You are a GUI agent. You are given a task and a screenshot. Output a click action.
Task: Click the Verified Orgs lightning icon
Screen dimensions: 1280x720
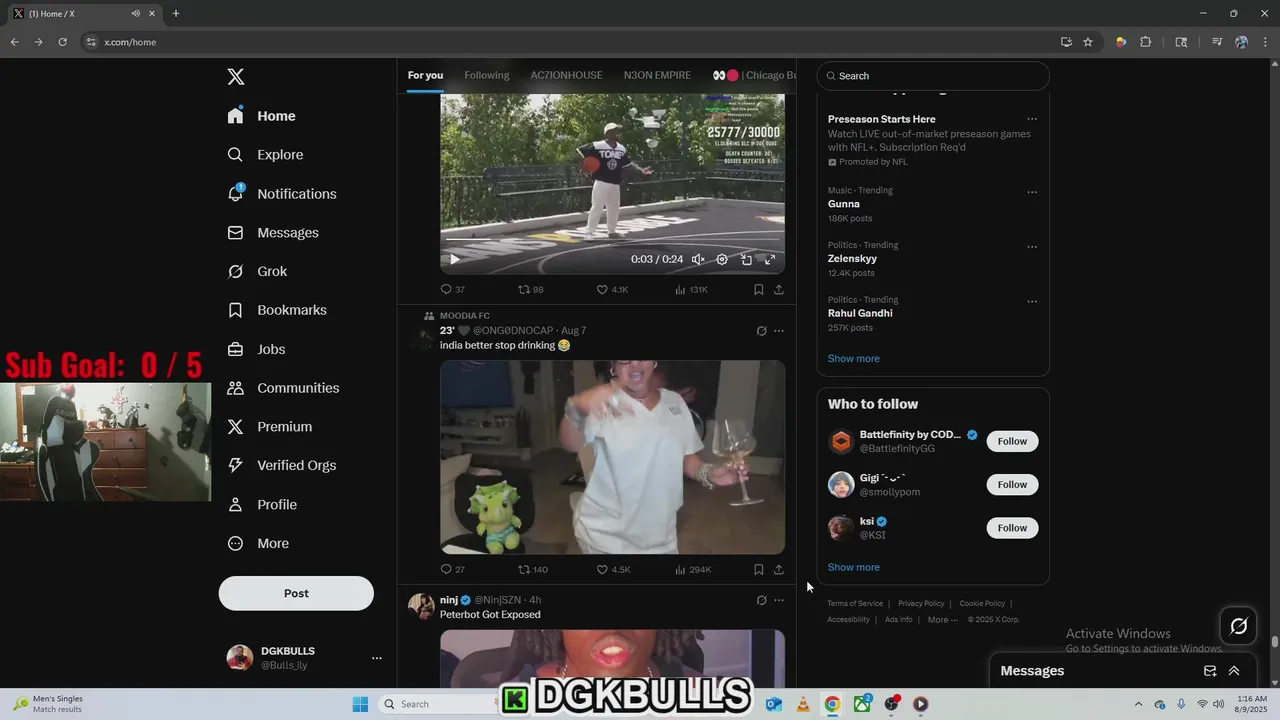235,465
